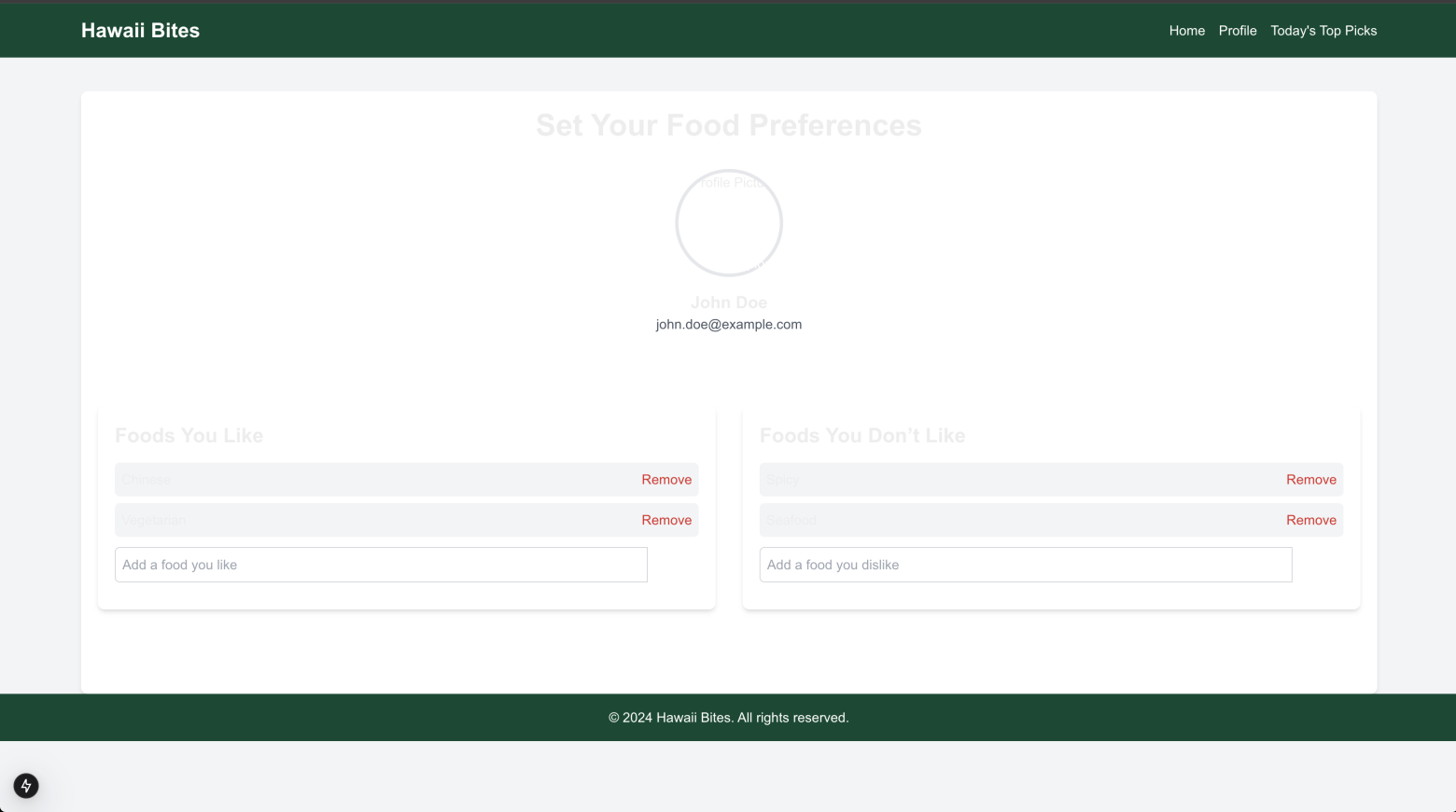1456x812 pixels.
Task: Remove Chinese from Foods You Like
Action: pyautogui.click(x=666, y=479)
